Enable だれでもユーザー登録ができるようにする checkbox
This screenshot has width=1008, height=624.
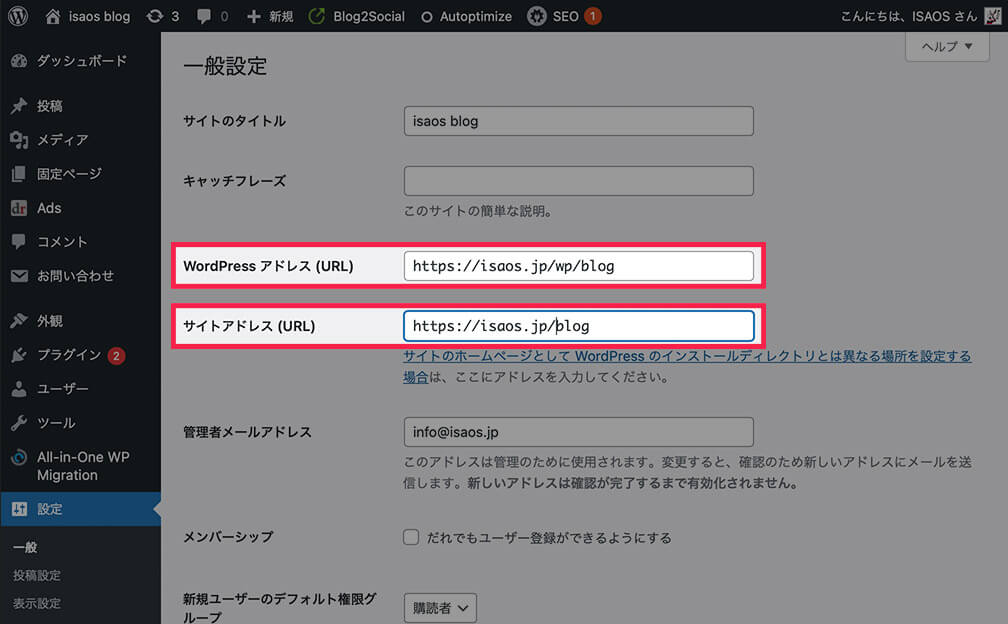[x=411, y=537]
